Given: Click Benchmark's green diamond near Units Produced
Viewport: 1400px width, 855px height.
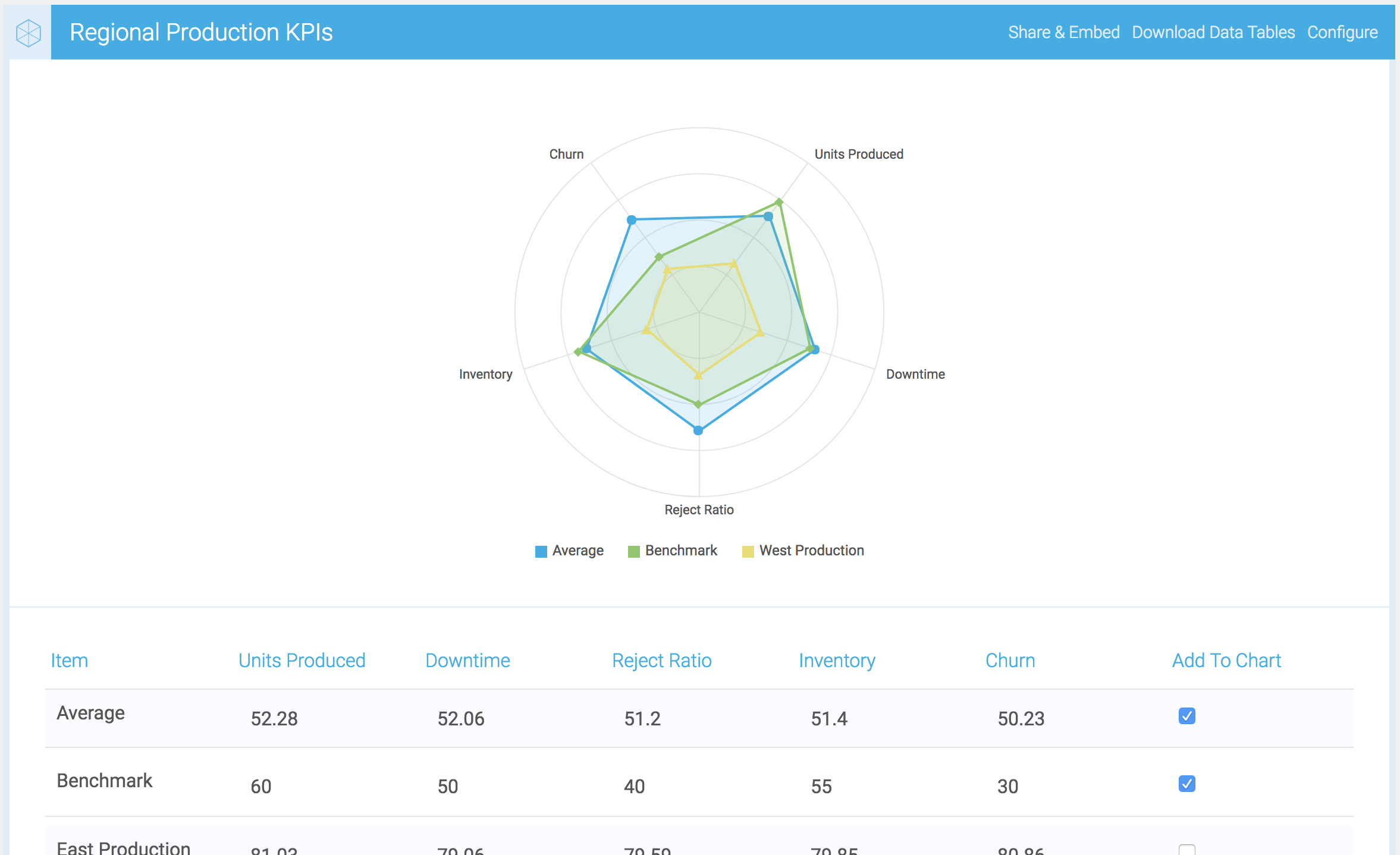Looking at the screenshot, I should [x=779, y=202].
